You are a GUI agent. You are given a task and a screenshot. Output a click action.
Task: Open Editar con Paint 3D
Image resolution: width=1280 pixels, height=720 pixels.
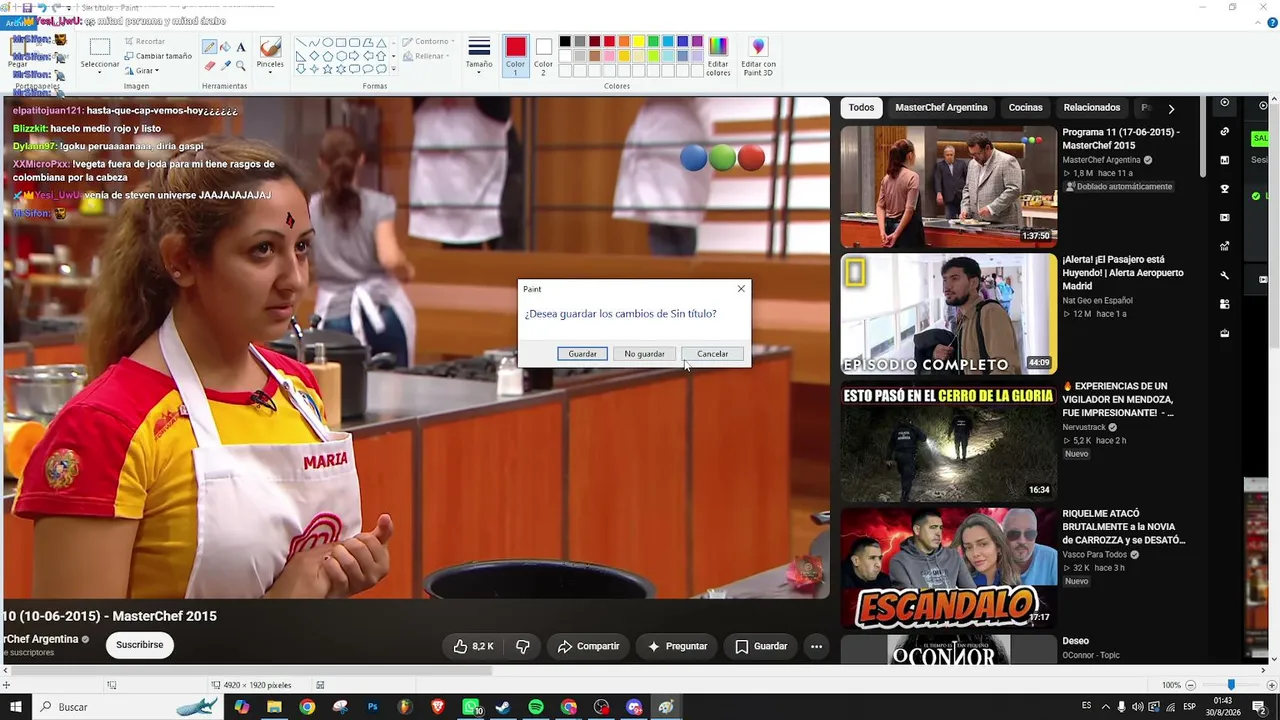click(x=758, y=56)
